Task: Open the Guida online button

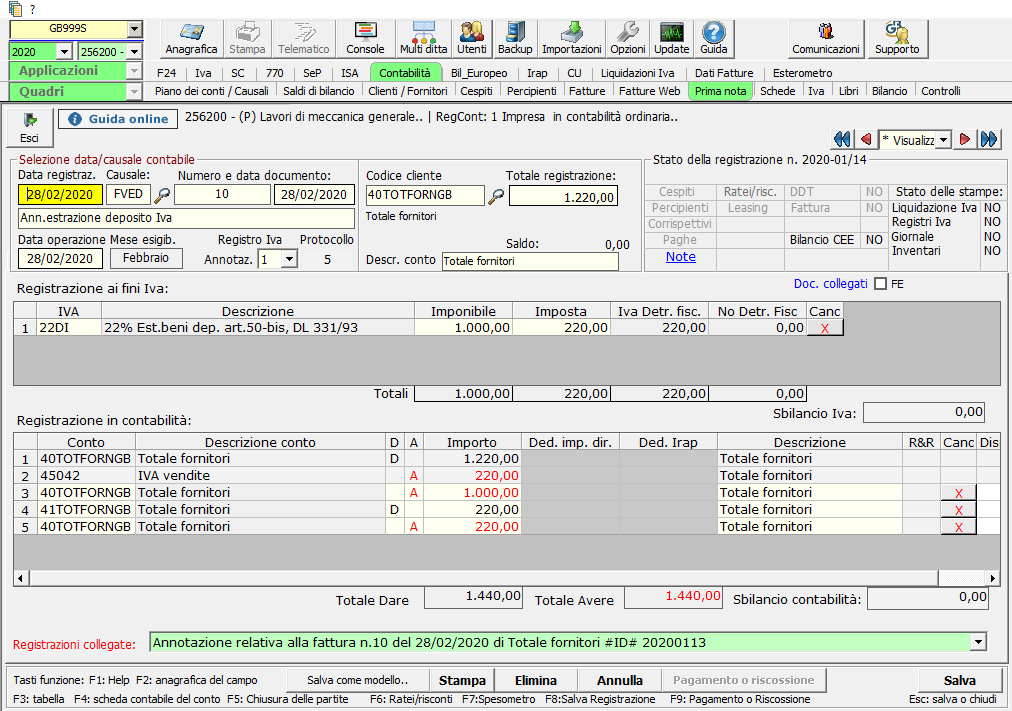Action: 118,119
